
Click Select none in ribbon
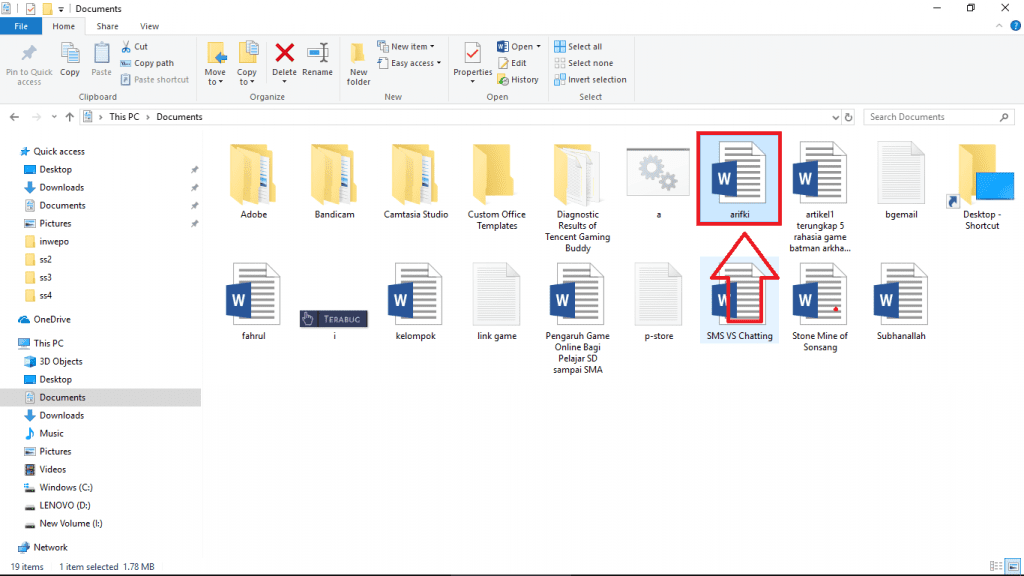pos(583,63)
